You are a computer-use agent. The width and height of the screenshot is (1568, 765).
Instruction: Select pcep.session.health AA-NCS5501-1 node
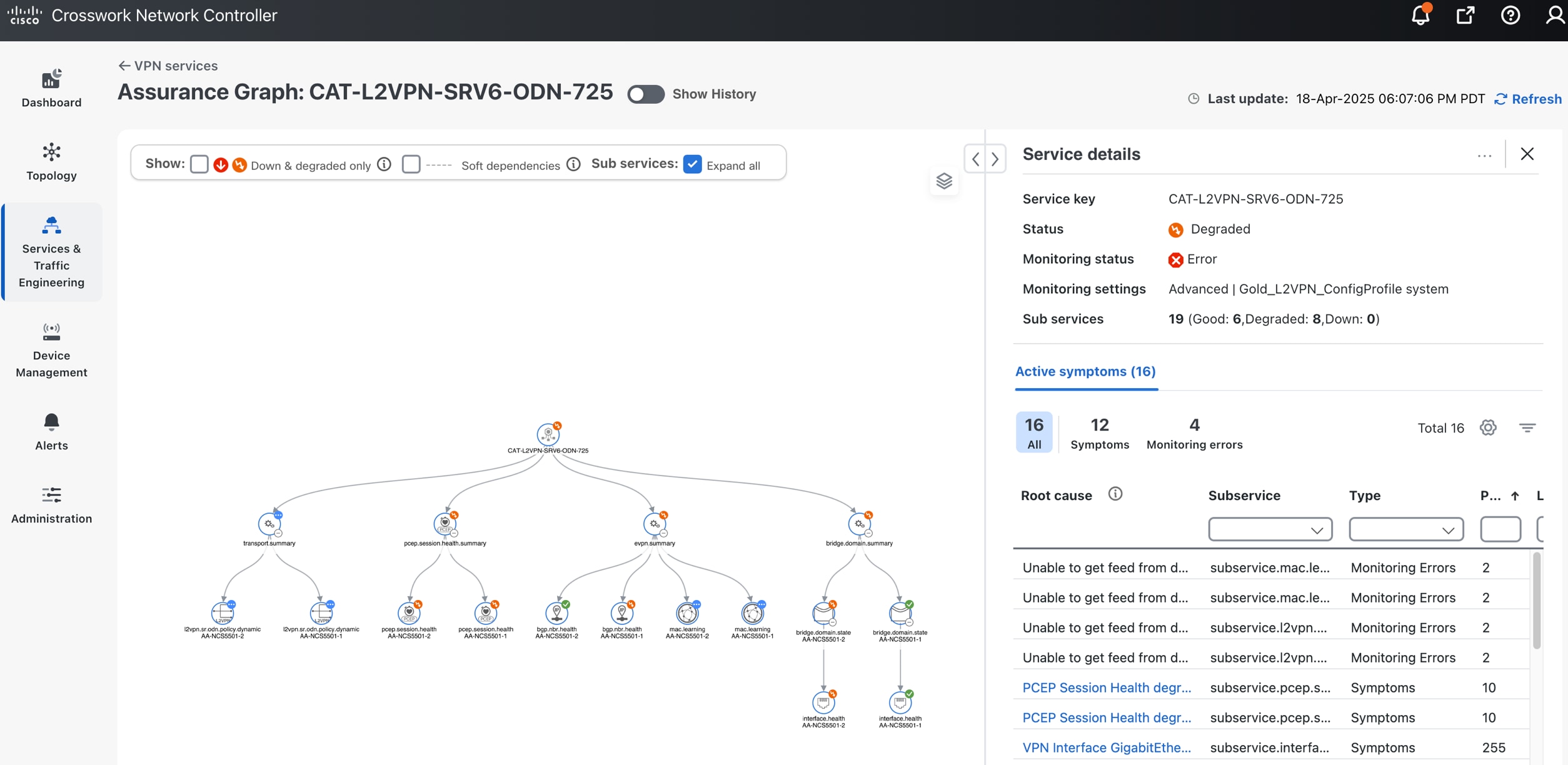point(486,613)
